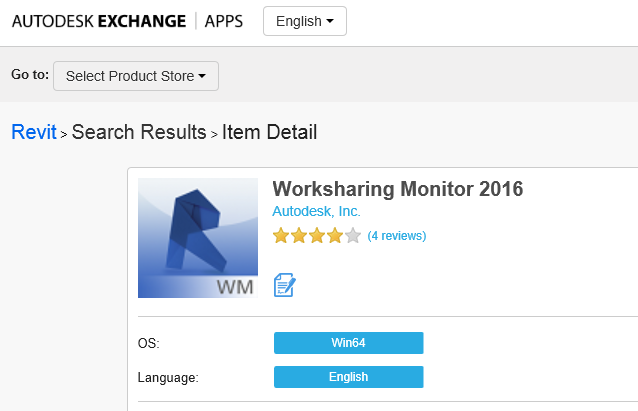
Task: Click the 'Go to:' label
Action: 28,75
